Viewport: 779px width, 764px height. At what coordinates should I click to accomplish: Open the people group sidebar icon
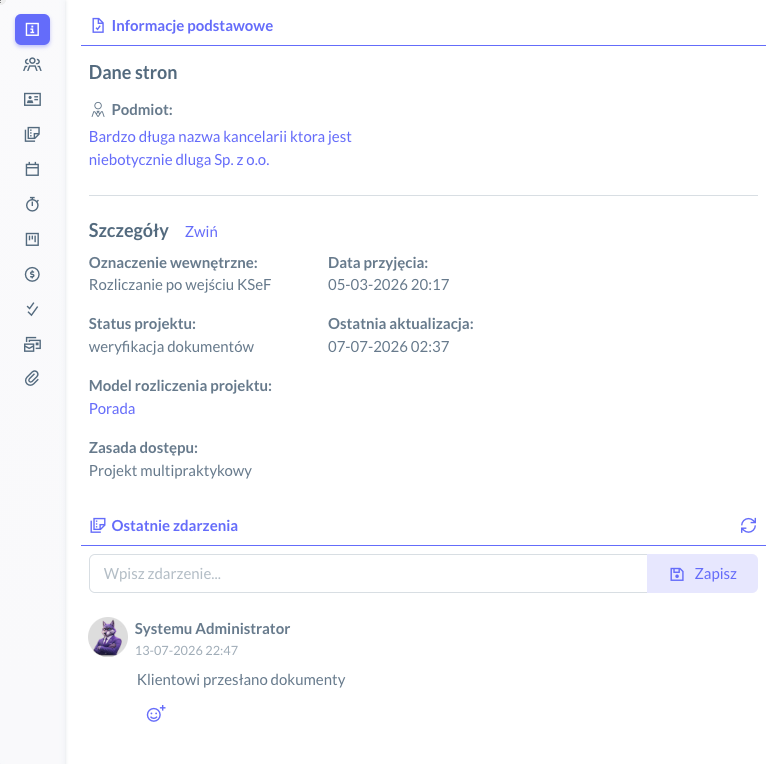click(x=32, y=65)
